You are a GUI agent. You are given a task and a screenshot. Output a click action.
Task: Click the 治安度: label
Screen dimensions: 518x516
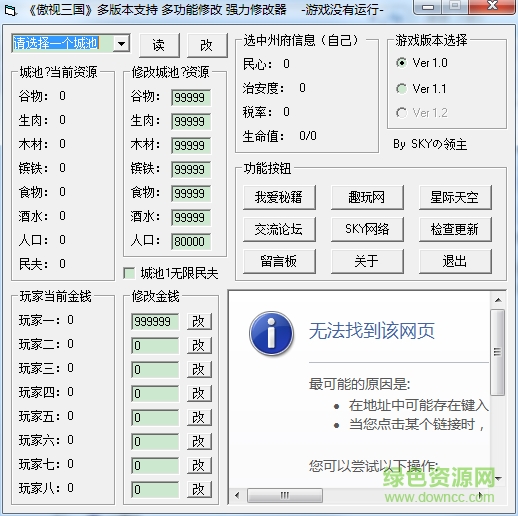click(263, 88)
